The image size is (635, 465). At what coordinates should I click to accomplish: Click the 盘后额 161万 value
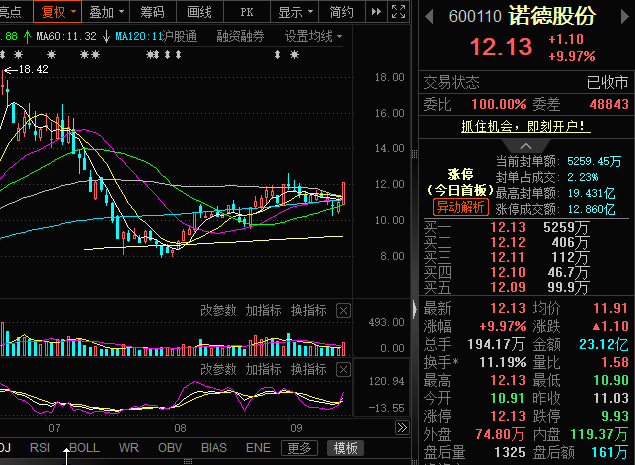609,452
